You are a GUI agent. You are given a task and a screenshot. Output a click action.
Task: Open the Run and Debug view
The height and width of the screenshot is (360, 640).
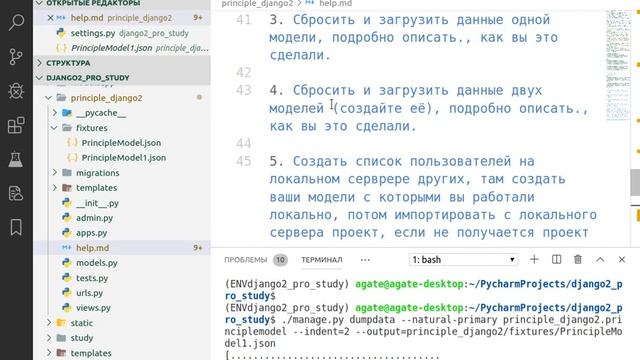pyautogui.click(x=16, y=91)
